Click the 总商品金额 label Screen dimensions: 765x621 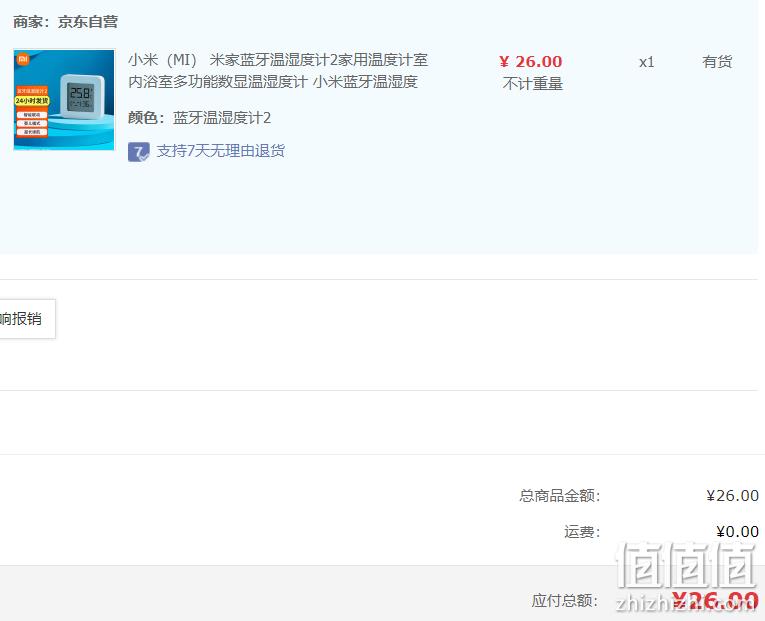coord(560,496)
